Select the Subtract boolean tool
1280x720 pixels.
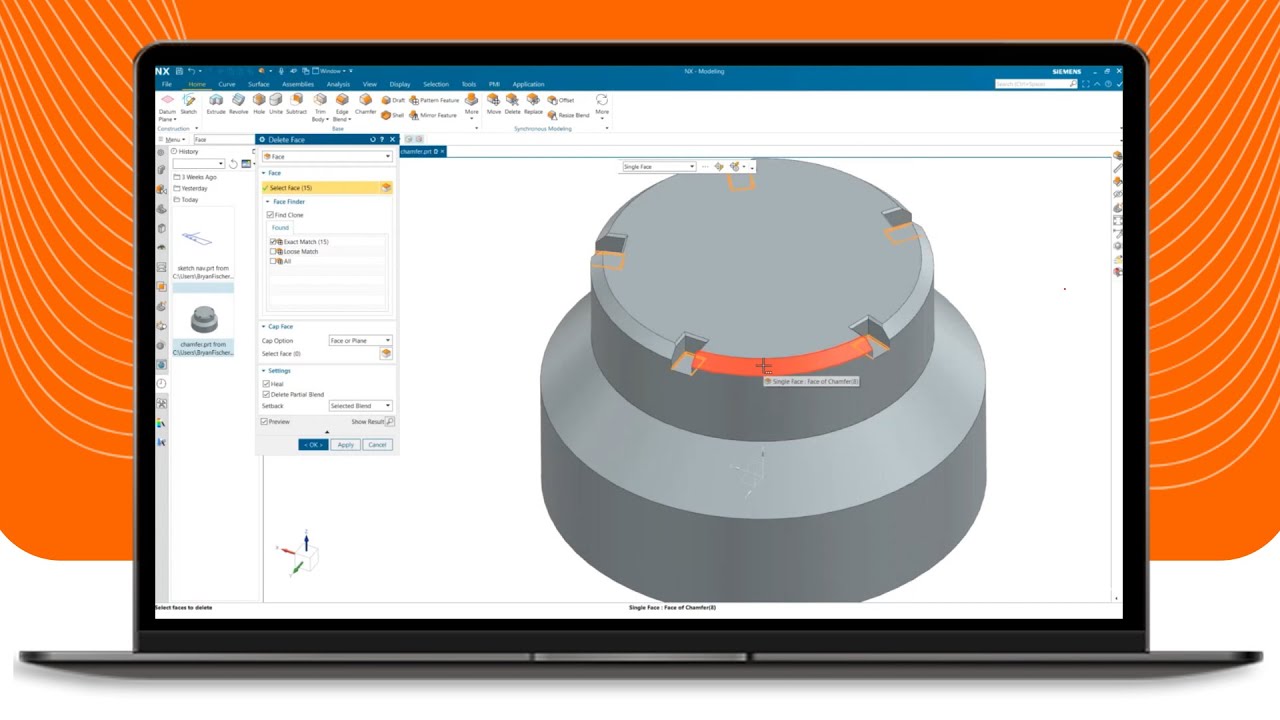click(x=296, y=104)
